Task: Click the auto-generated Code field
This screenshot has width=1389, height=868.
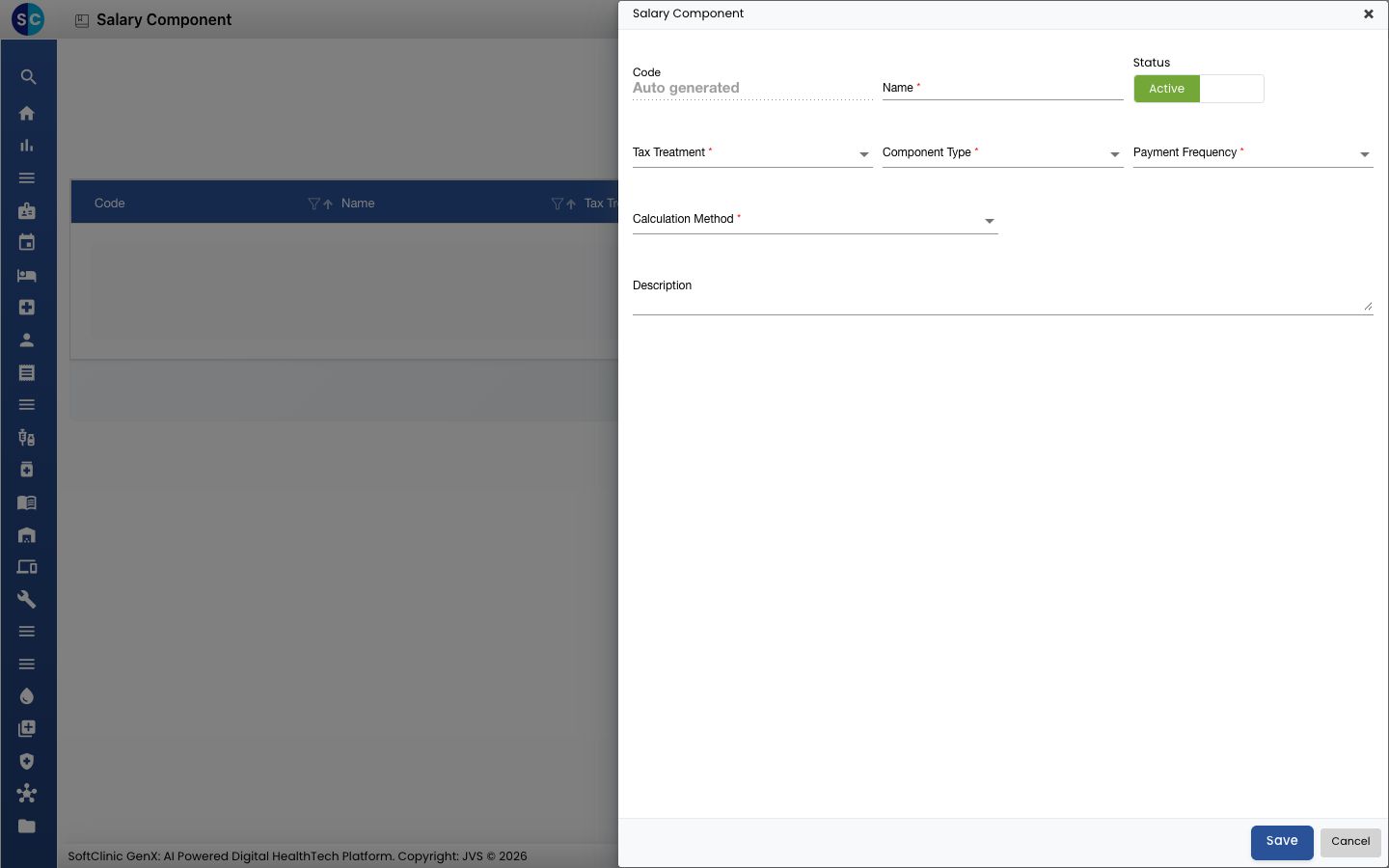Action: click(752, 88)
